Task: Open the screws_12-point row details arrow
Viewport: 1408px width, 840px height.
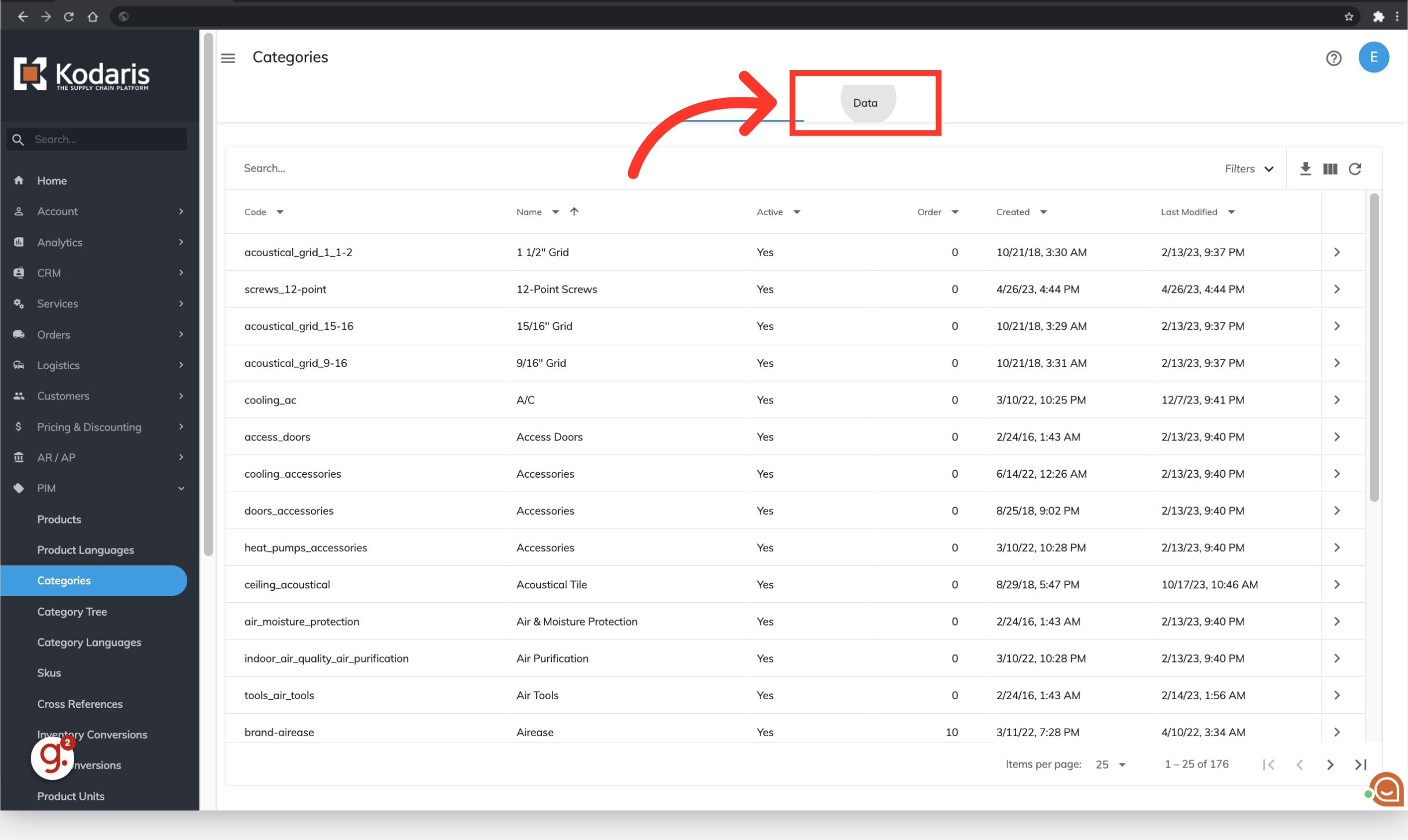Action: click(1337, 289)
